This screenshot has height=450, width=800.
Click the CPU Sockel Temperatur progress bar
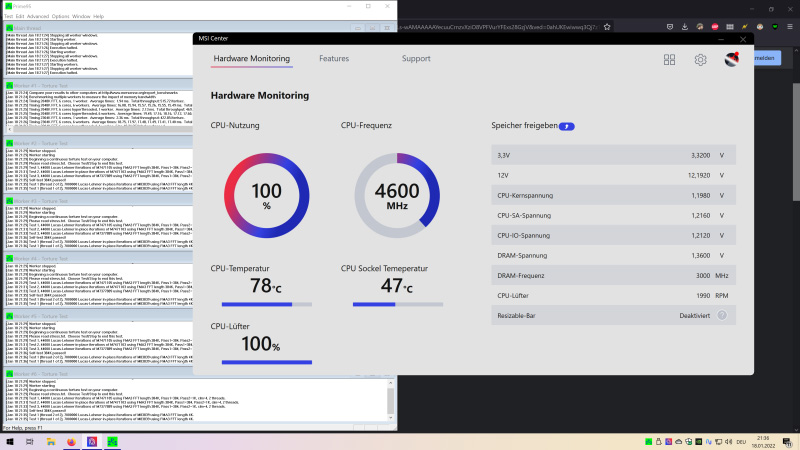398,305
